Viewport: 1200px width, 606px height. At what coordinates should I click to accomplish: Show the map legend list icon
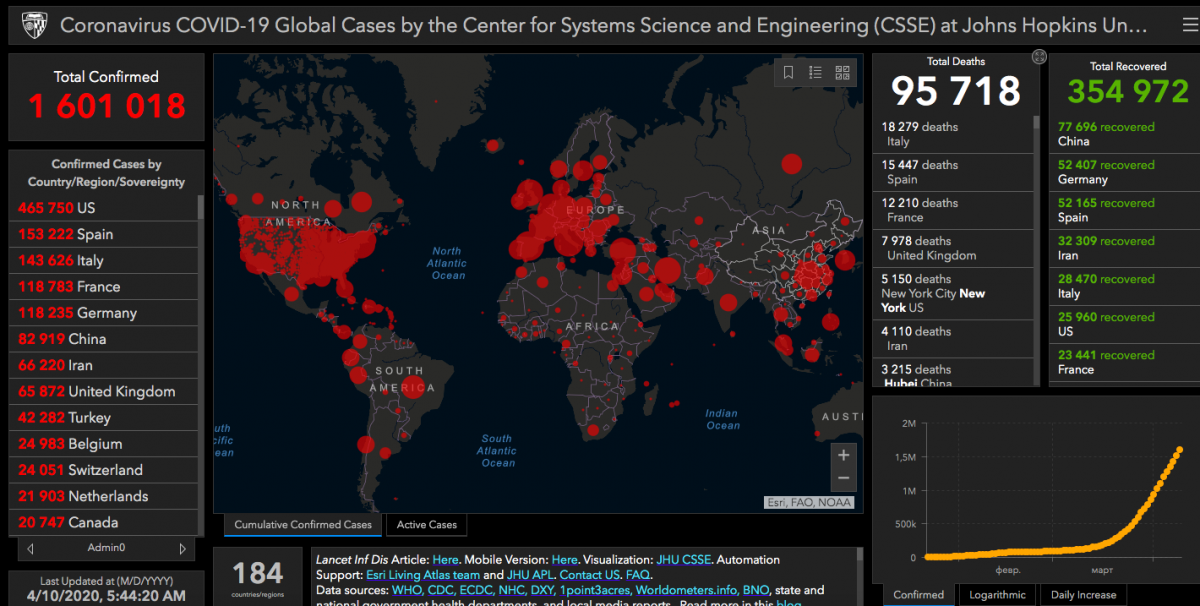[x=815, y=72]
